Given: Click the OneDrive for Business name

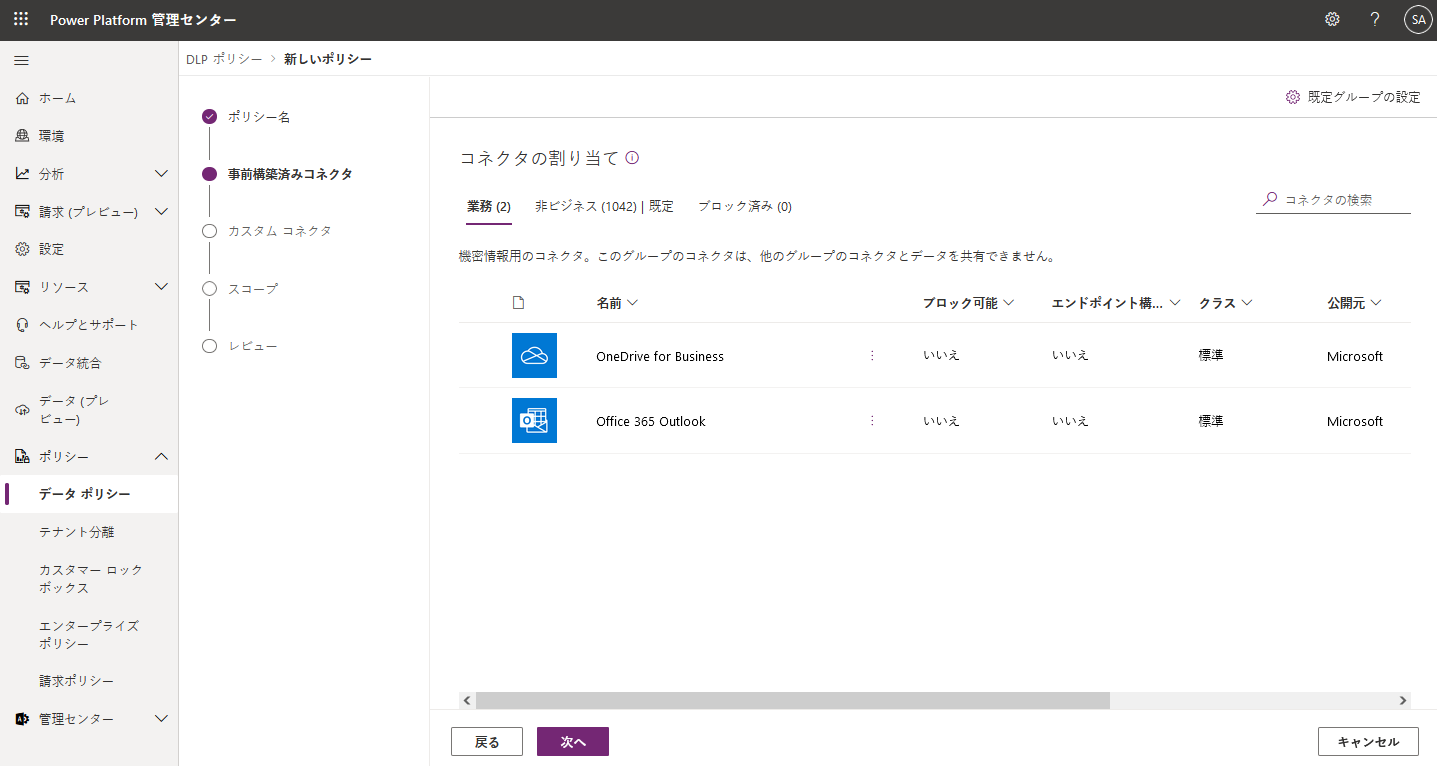Looking at the screenshot, I should 660,357.
